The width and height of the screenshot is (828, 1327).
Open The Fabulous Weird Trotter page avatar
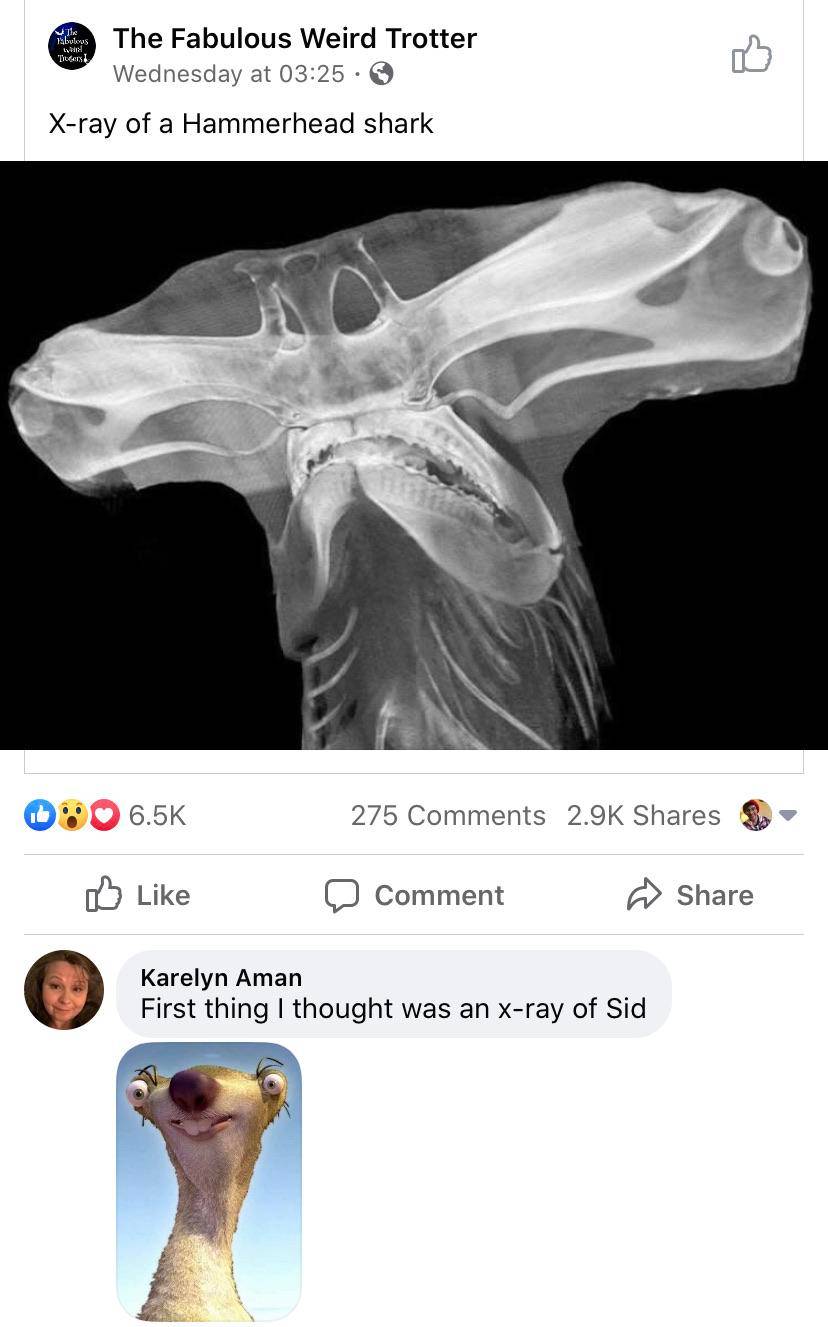click(72, 46)
